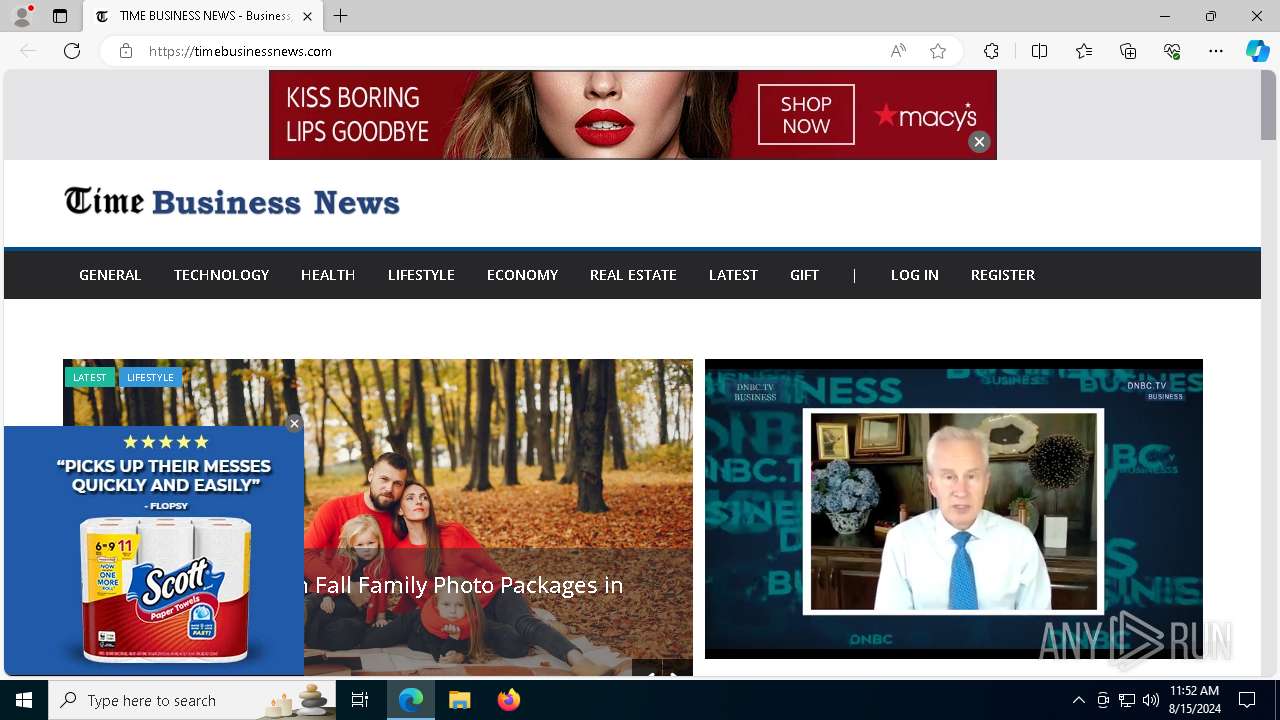Image resolution: width=1280 pixels, height=720 pixels.
Task: Click the LATEST category tag
Action: (x=89, y=377)
